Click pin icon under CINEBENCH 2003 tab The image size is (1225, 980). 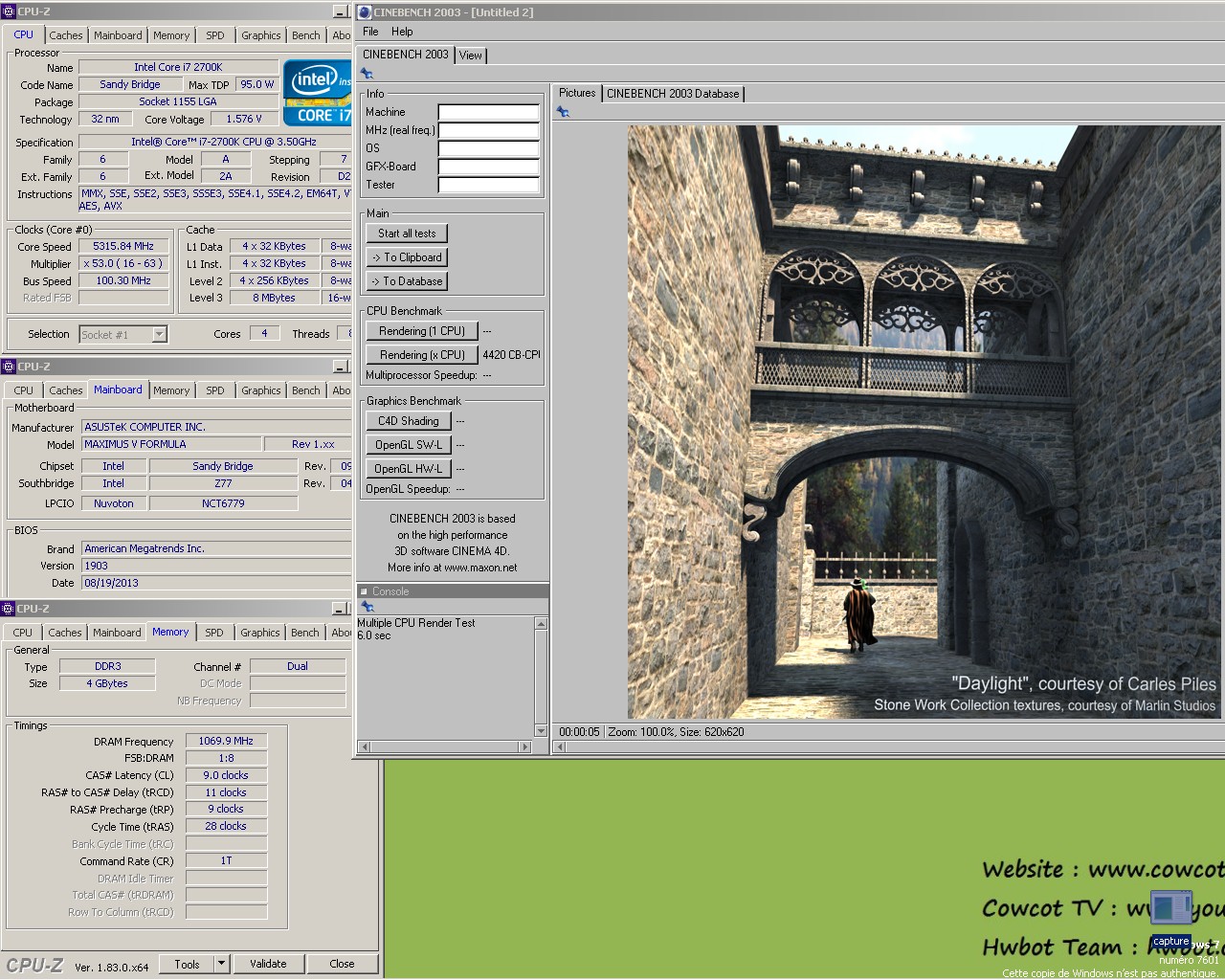pos(367,74)
